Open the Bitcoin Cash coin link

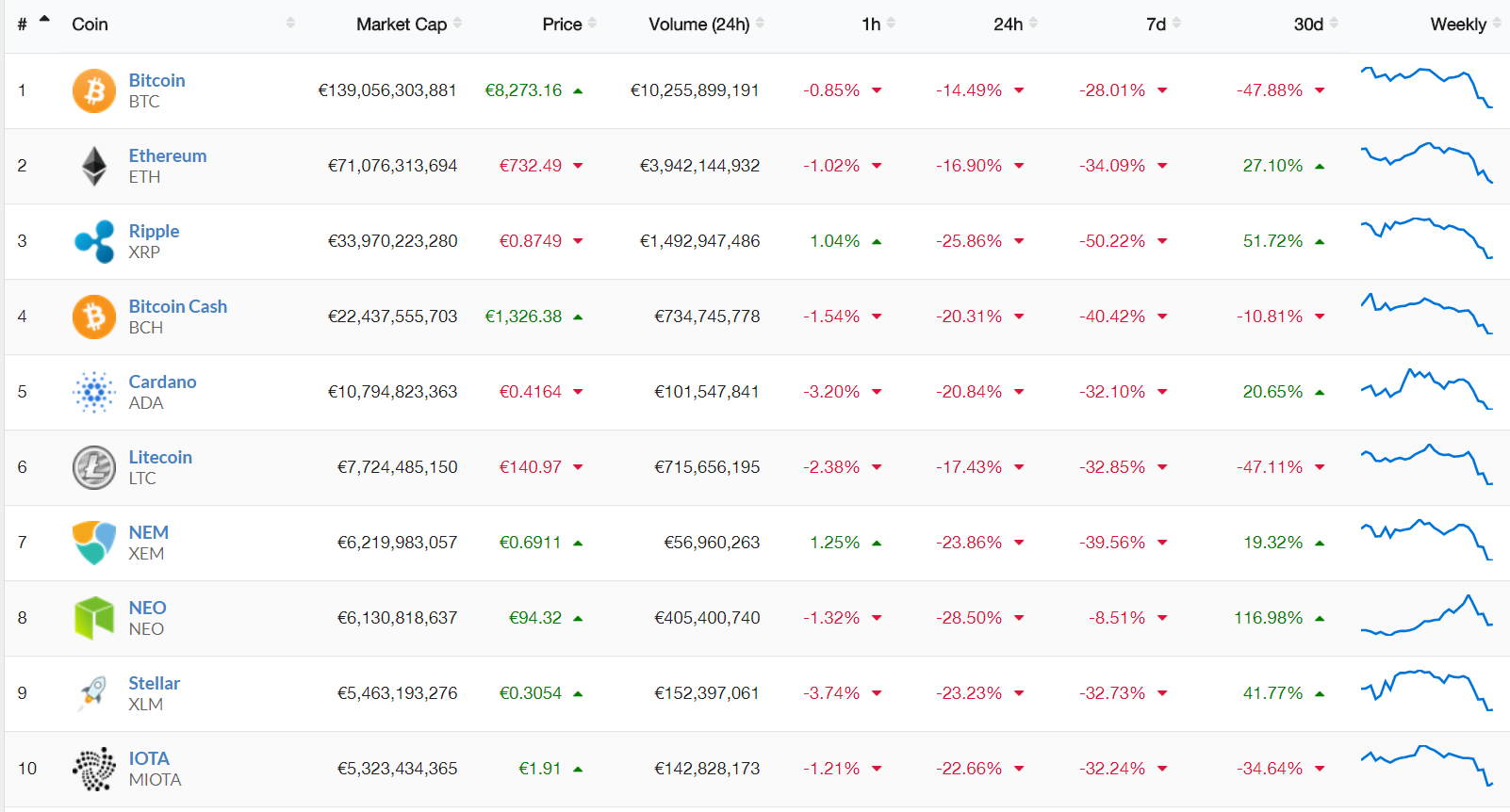point(178,307)
